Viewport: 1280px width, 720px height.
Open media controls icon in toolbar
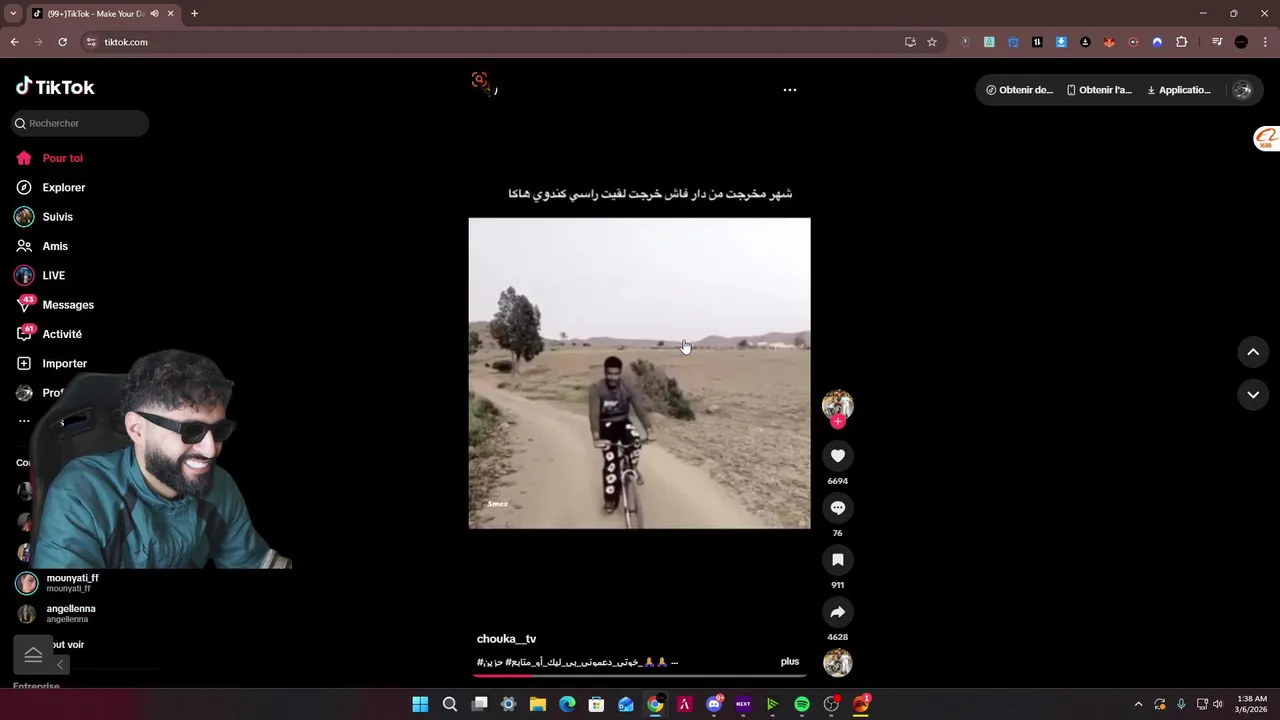[1217, 42]
